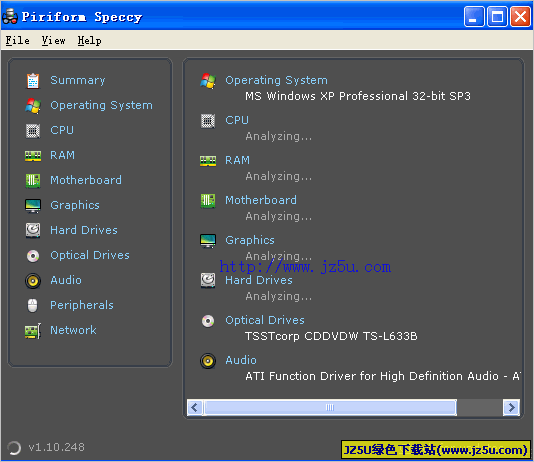Image resolution: width=534 pixels, height=462 pixels.
Task: Click the loading spinner beside version number
Action: 14,448
